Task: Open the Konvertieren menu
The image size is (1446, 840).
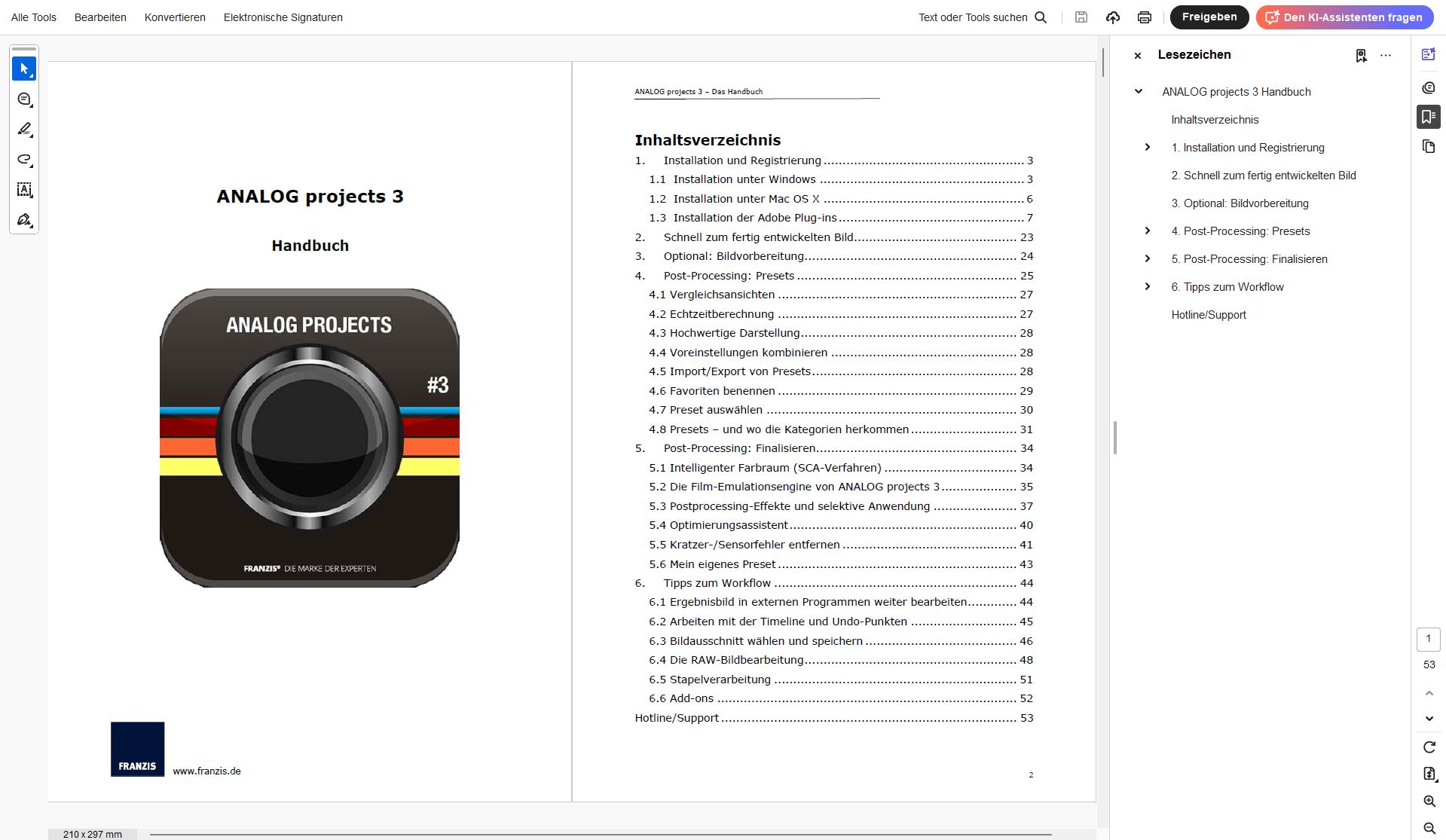Action: (x=175, y=17)
